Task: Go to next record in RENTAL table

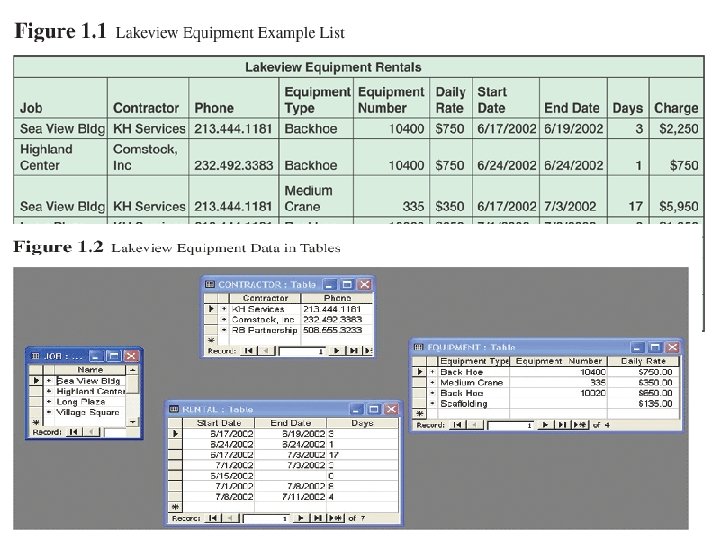Action: point(301,518)
